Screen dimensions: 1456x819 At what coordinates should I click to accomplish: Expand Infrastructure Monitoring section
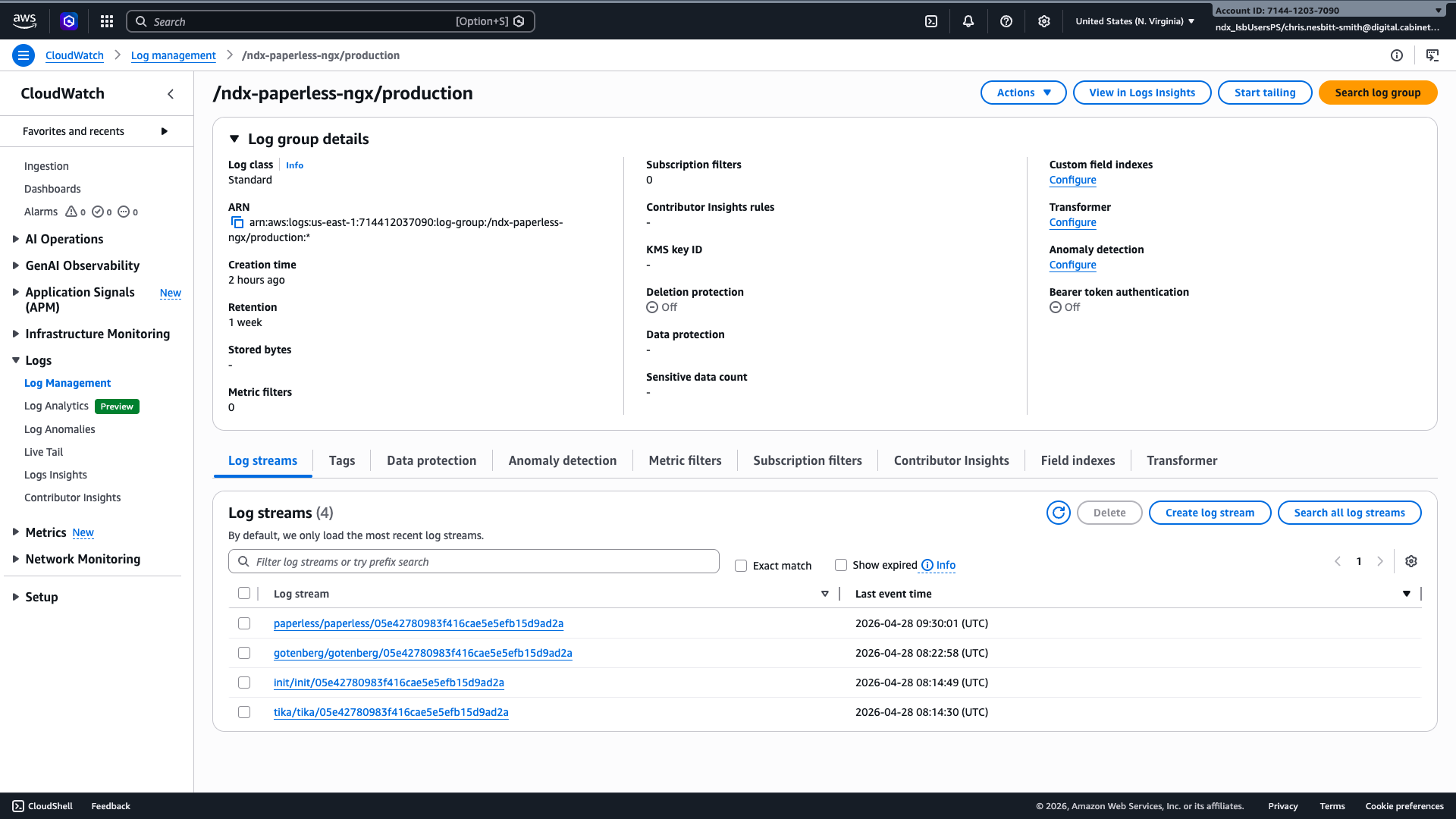(x=16, y=334)
